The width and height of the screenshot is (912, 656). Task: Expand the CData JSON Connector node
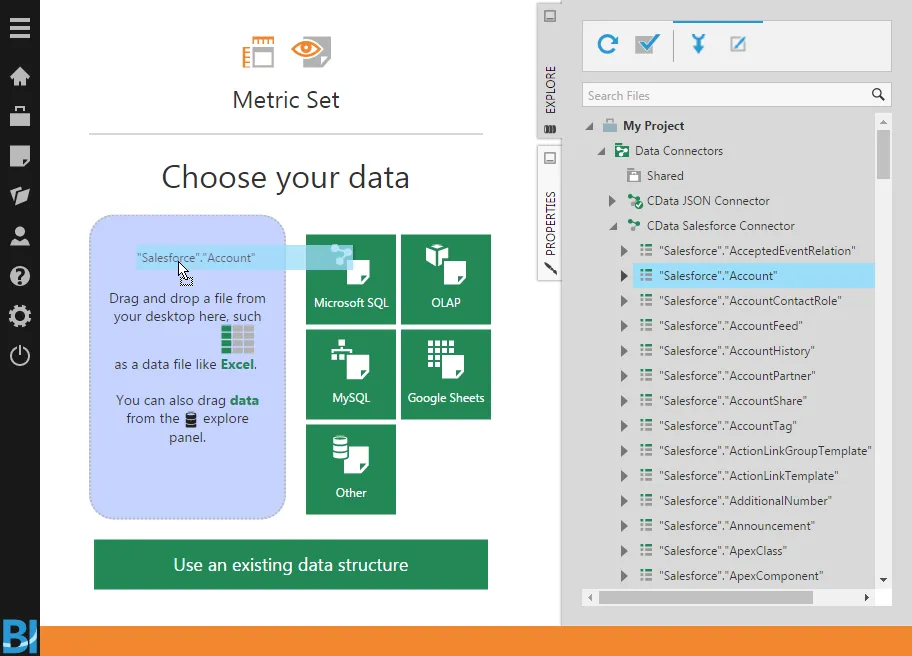612,200
